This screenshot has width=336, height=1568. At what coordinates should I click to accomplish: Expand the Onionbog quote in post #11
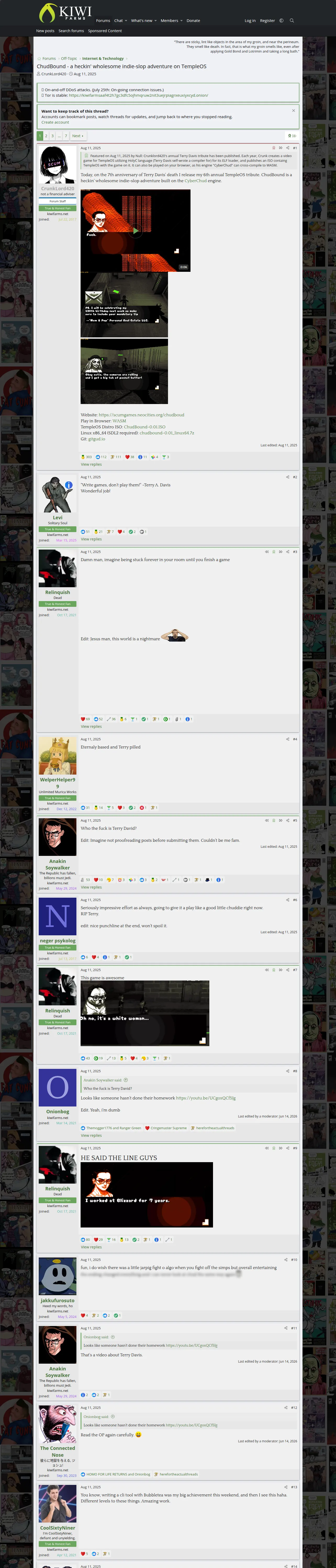(113, 1337)
